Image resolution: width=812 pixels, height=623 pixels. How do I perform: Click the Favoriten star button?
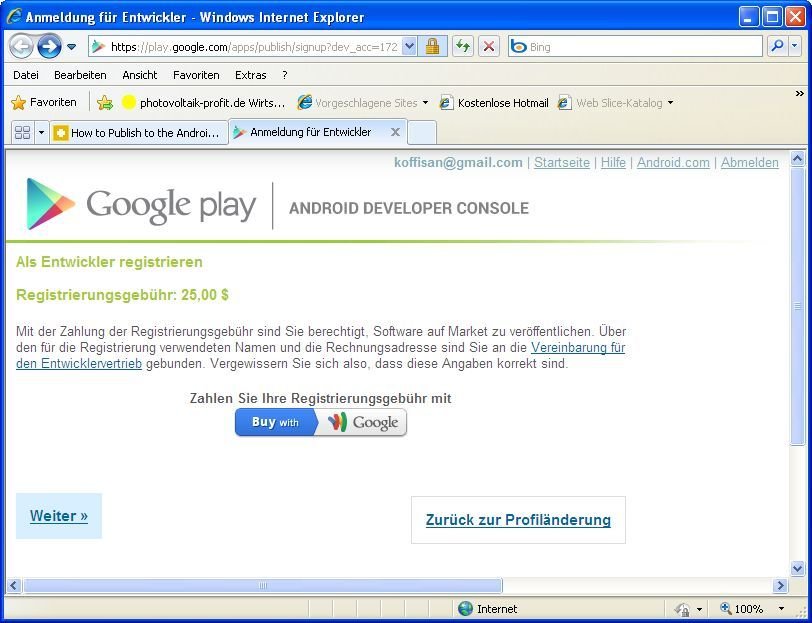(x=44, y=103)
